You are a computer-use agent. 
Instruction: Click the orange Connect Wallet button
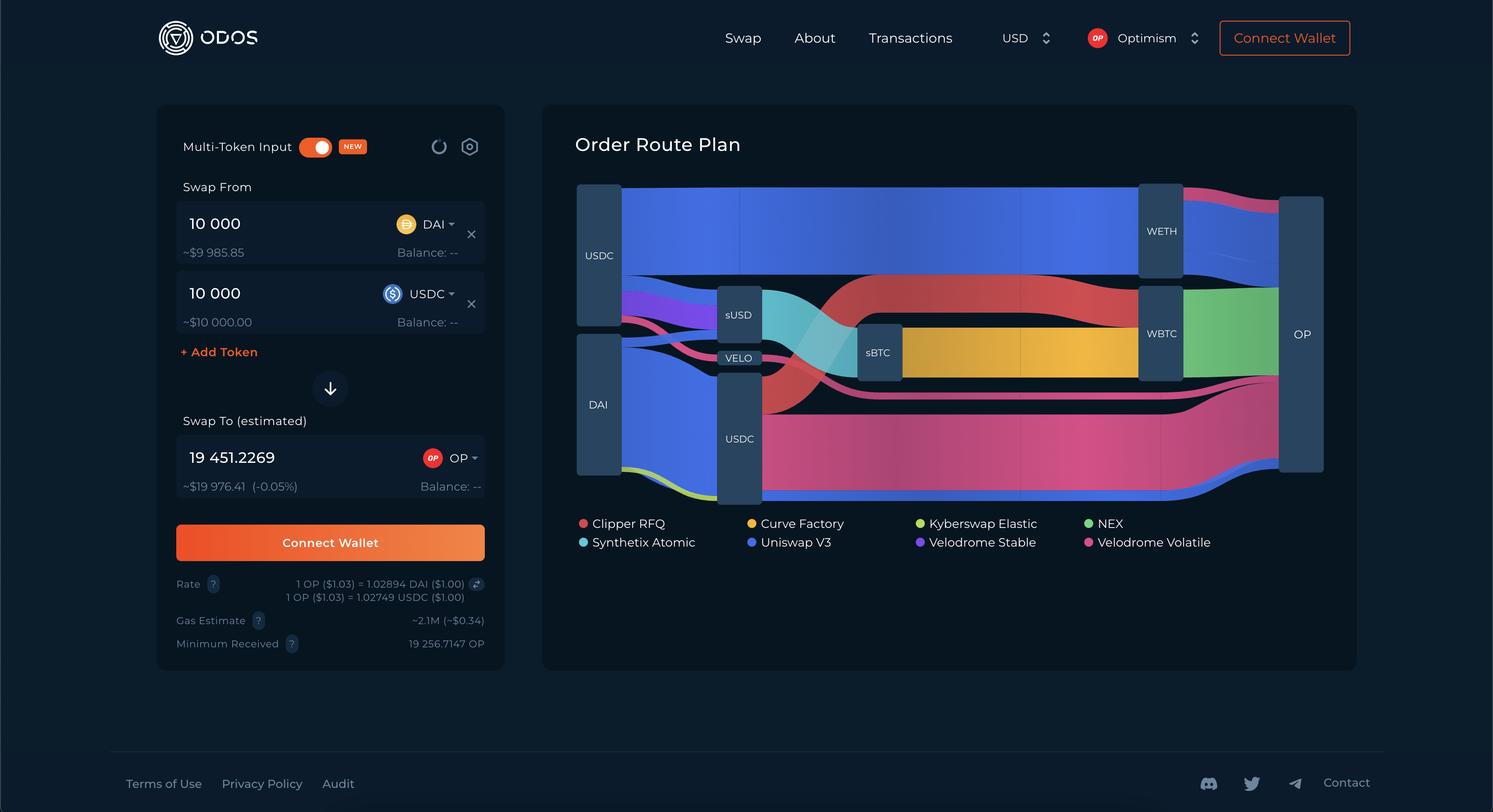pyautogui.click(x=331, y=542)
